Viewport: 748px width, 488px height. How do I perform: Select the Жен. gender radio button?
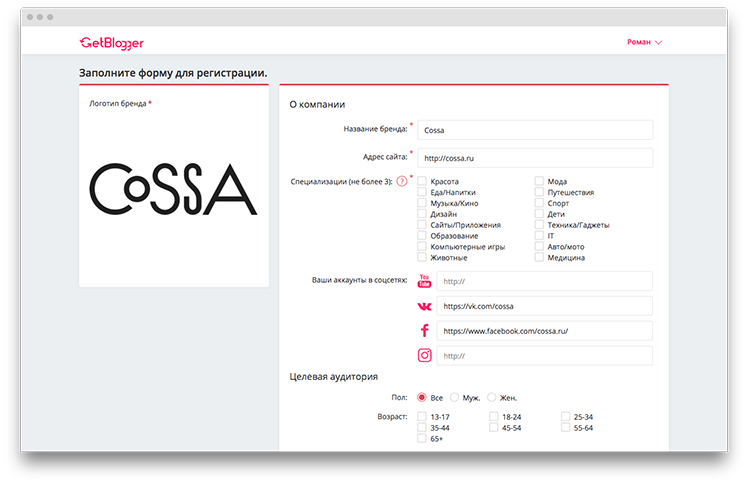[x=491, y=397]
